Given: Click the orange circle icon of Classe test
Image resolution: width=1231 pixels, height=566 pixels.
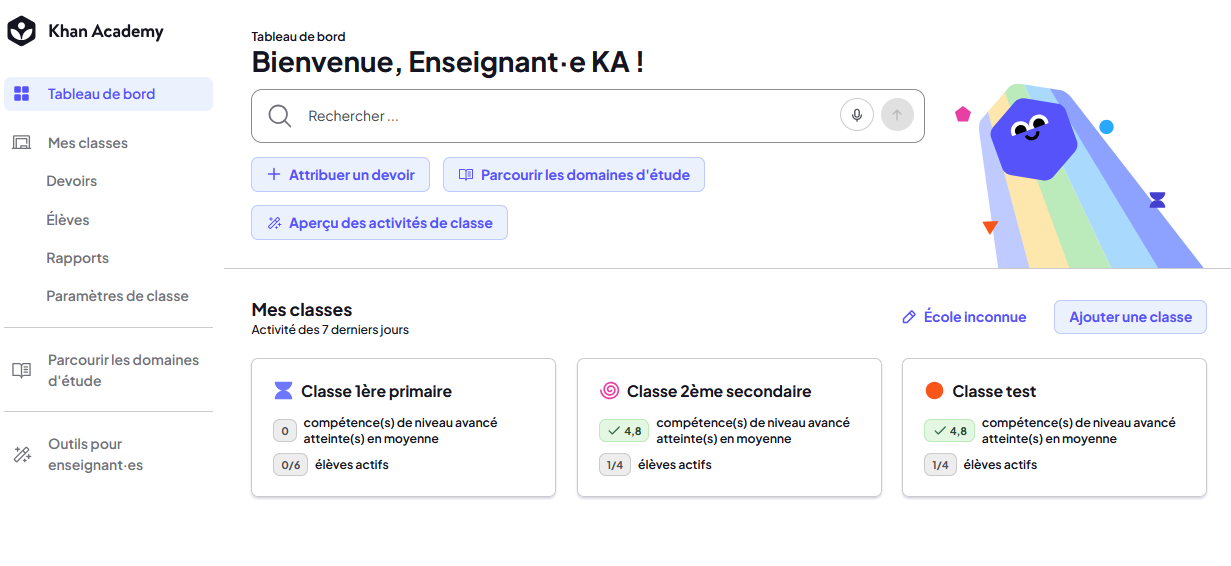Looking at the screenshot, I should coord(935,391).
